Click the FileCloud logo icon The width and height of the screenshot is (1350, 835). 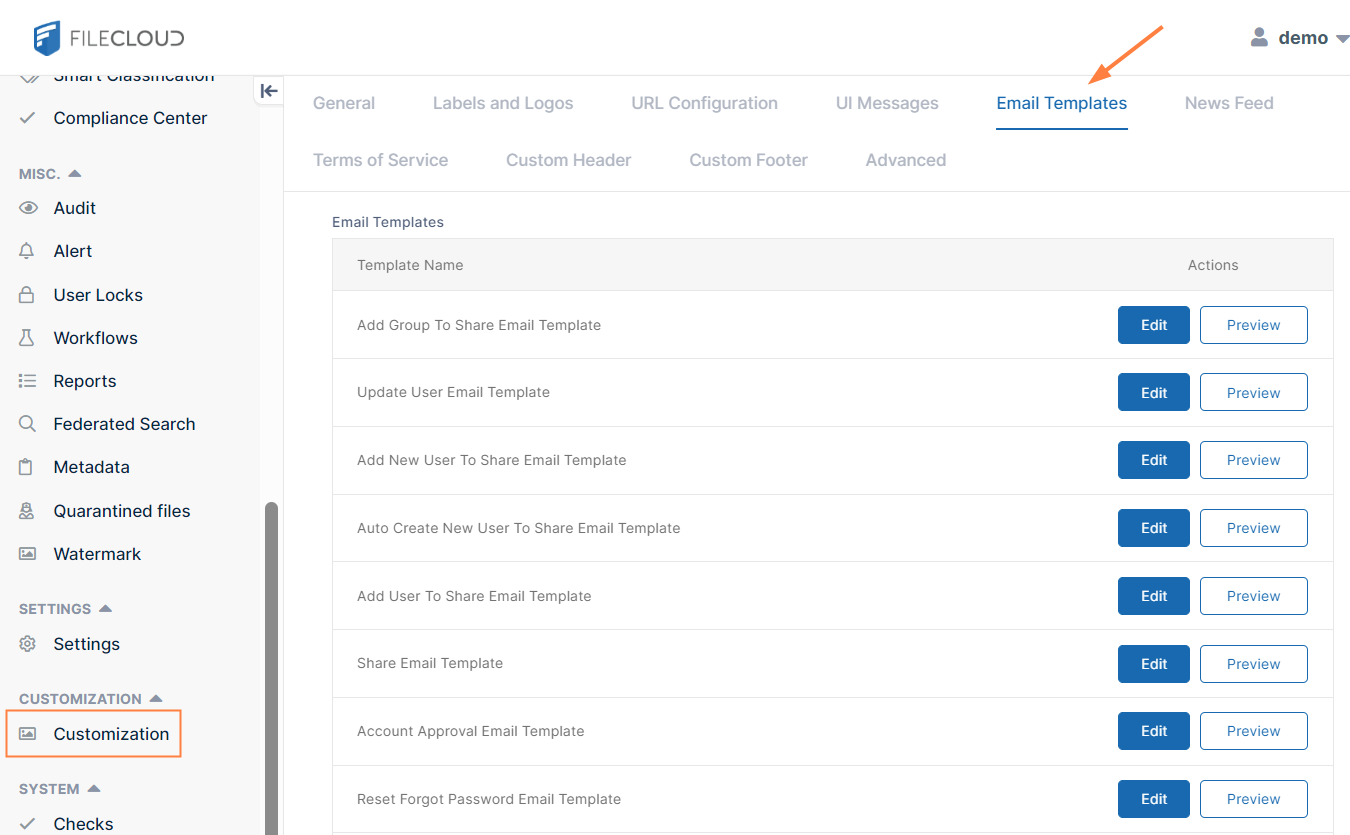point(47,38)
